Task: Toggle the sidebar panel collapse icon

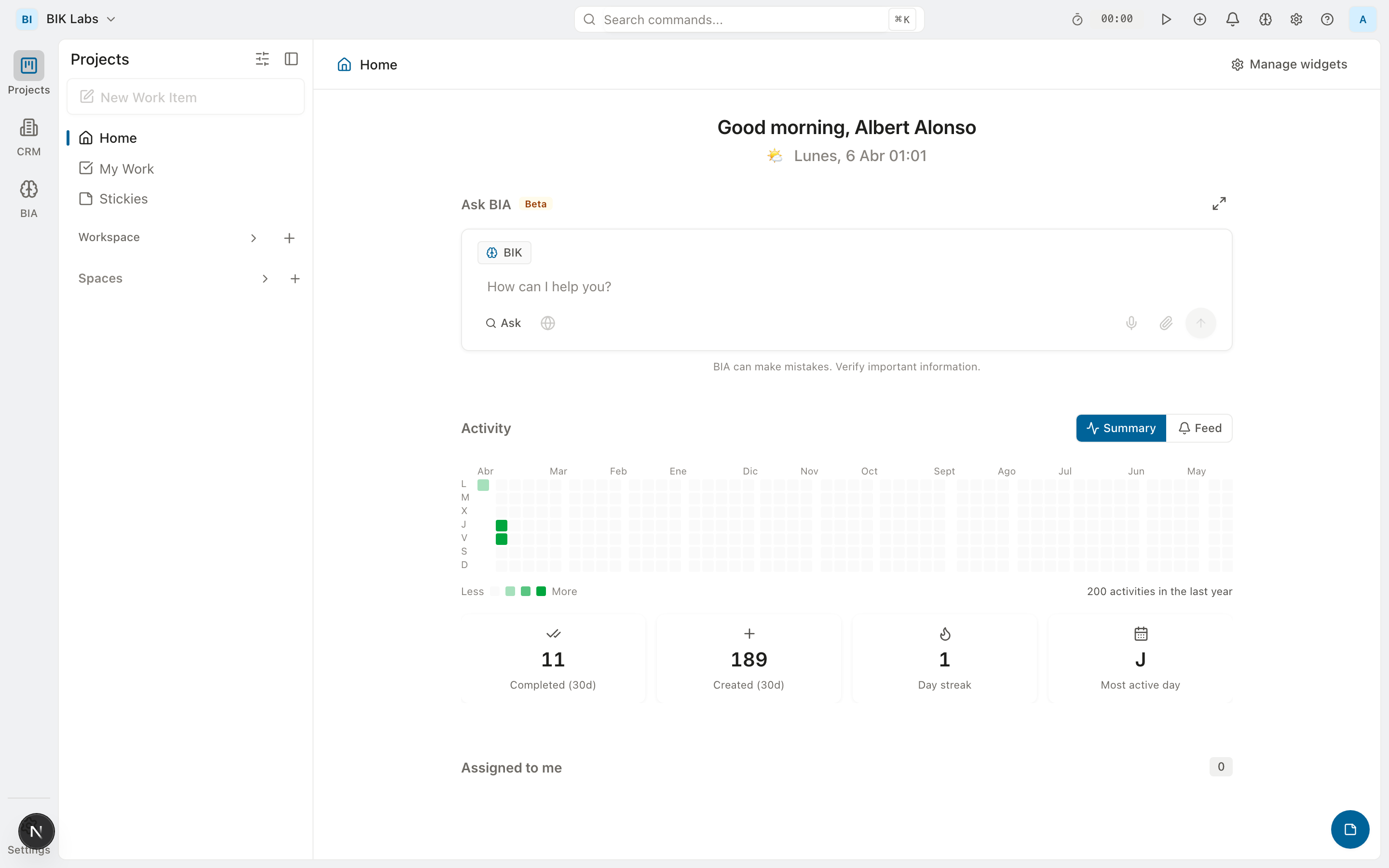Action: [291, 59]
